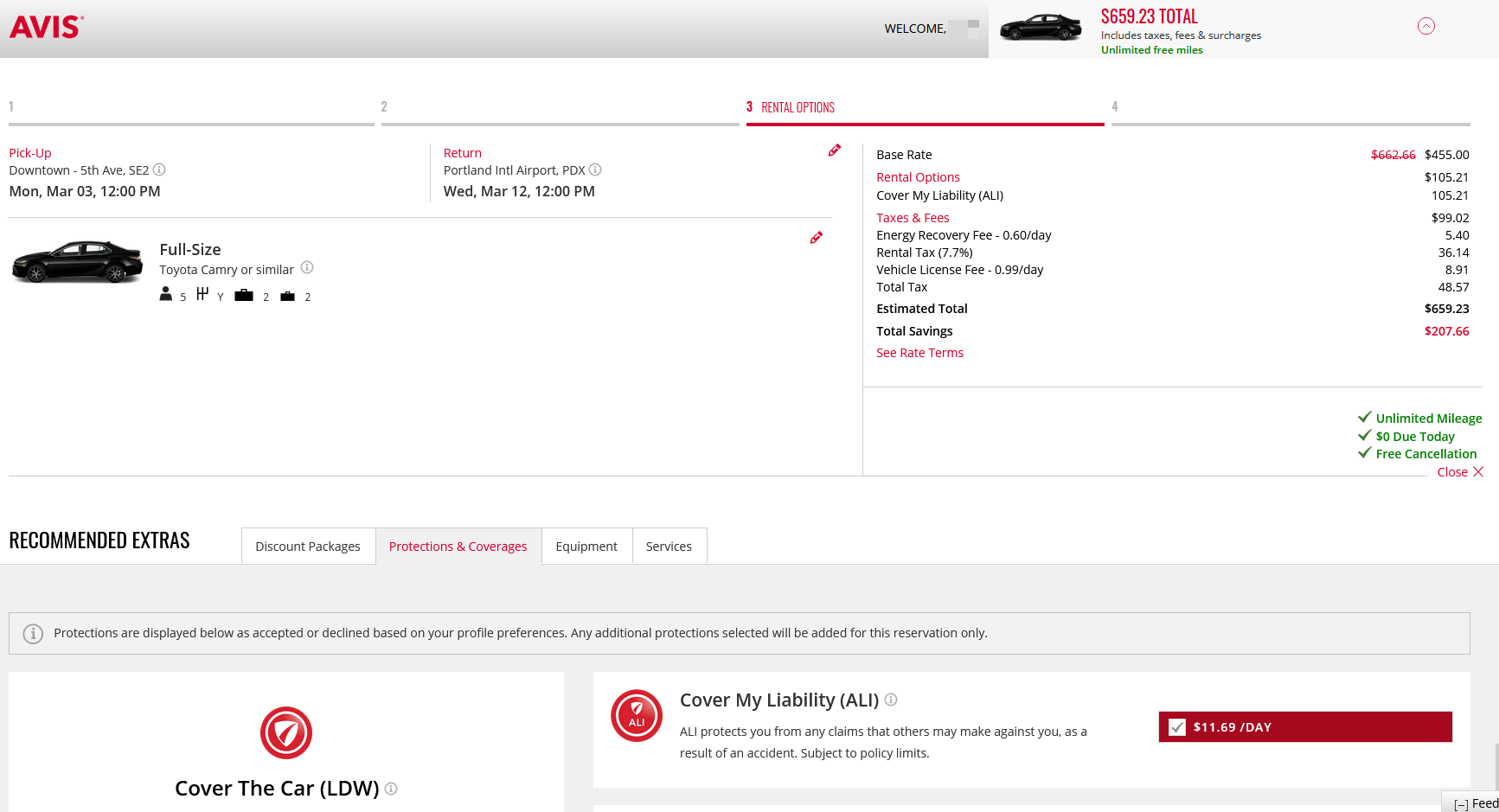
Task: Show info for Portland Intl Airport location
Action: pyautogui.click(x=595, y=170)
